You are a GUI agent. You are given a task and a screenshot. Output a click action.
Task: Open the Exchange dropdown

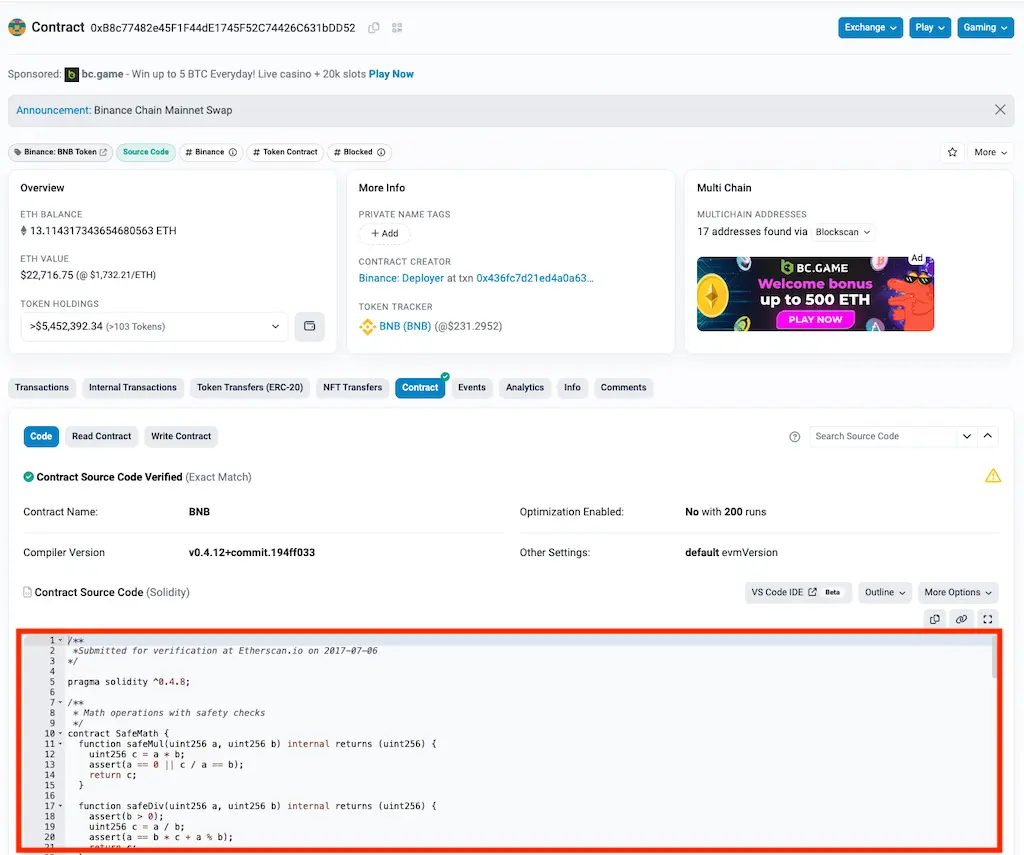click(x=871, y=27)
